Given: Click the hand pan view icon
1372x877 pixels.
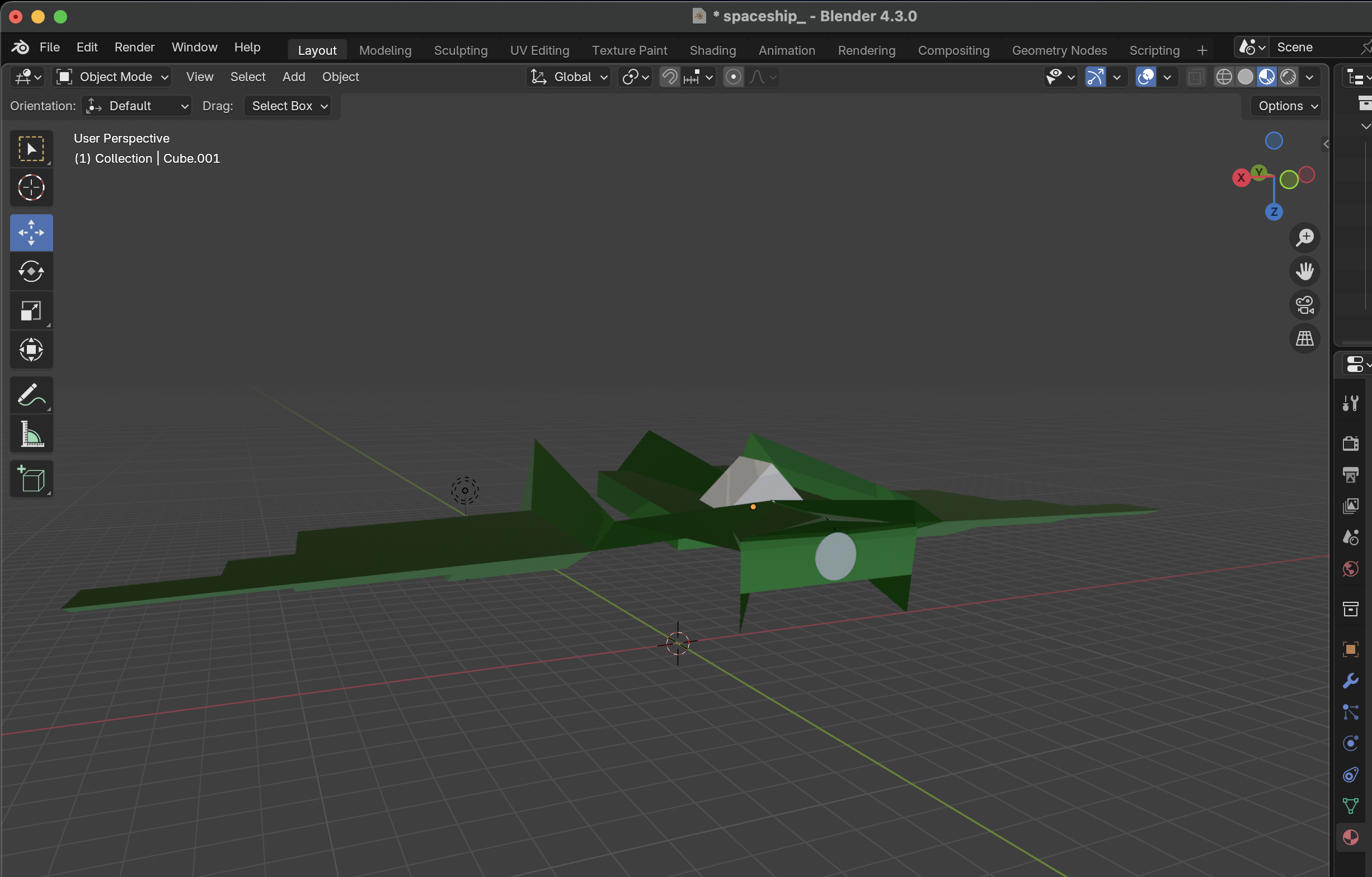Looking at the screenshot, I should click(x=1305, y=271).
